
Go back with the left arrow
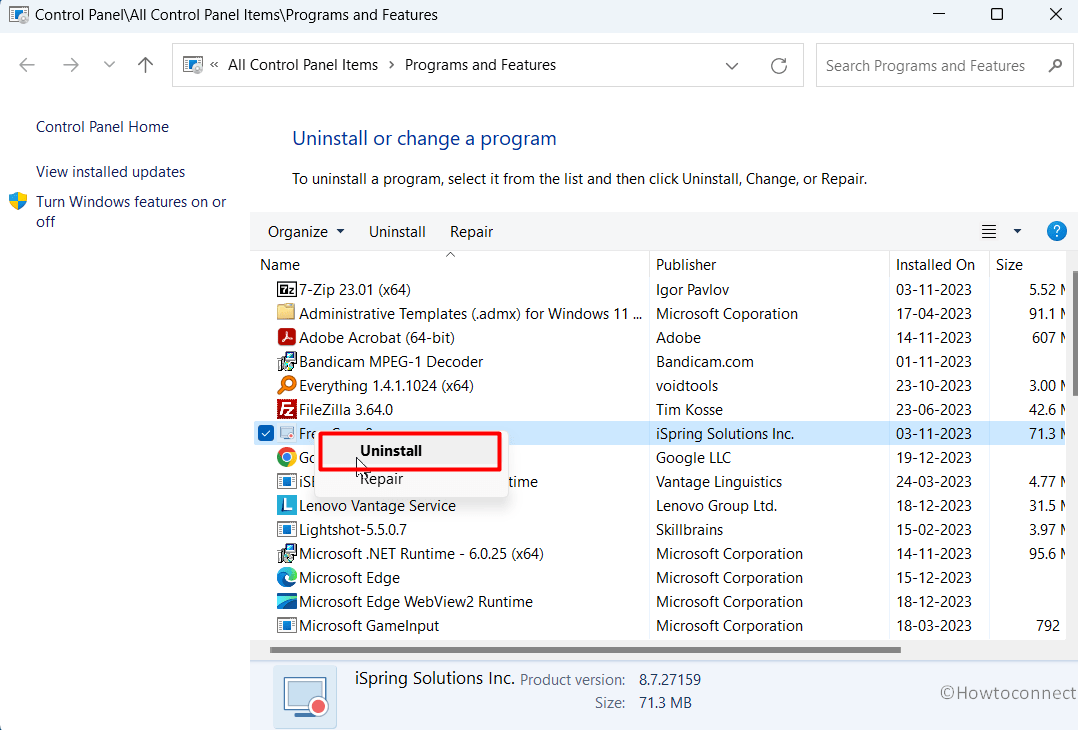point(27,65)
